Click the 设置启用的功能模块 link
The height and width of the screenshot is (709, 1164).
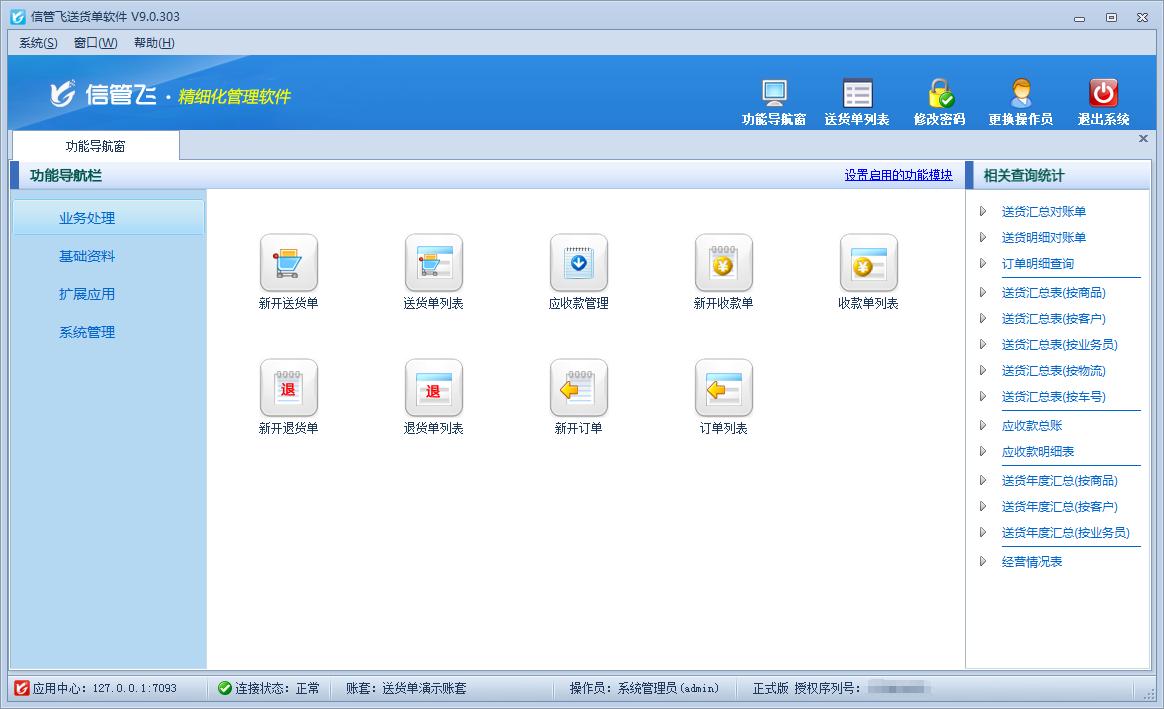pyautogui.click(x=898, y=175)
